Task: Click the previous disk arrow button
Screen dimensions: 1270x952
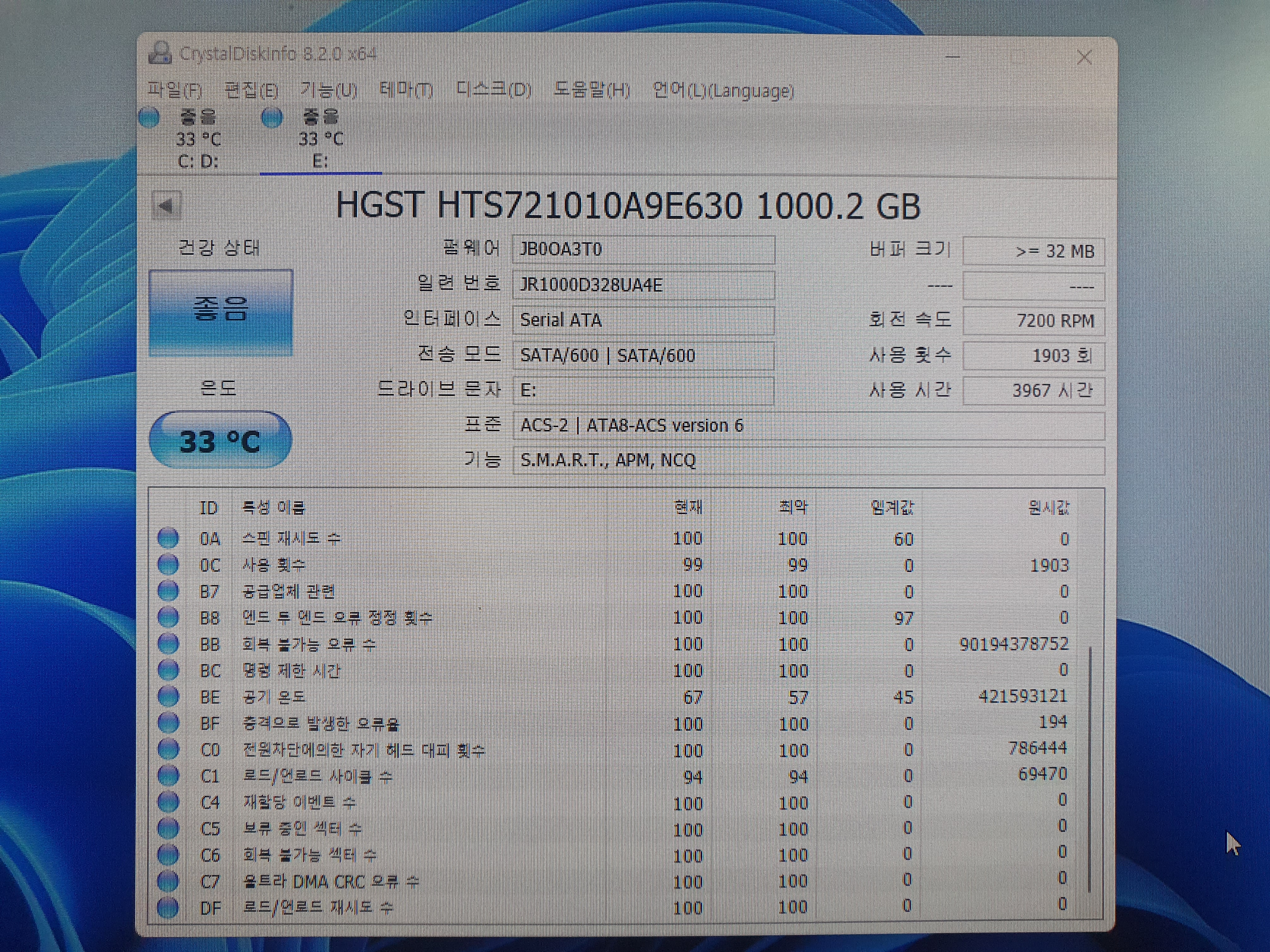Action: point(167,206)
